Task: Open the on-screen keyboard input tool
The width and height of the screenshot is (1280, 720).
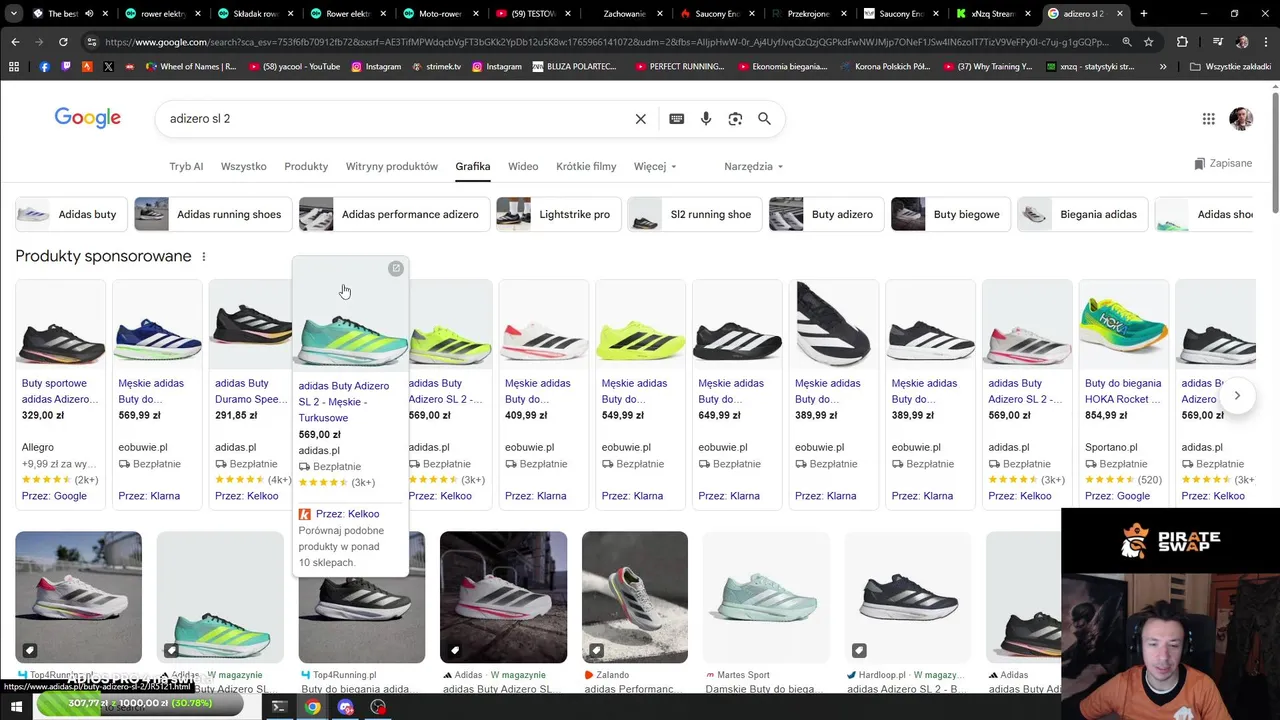Action: (677, 118)
